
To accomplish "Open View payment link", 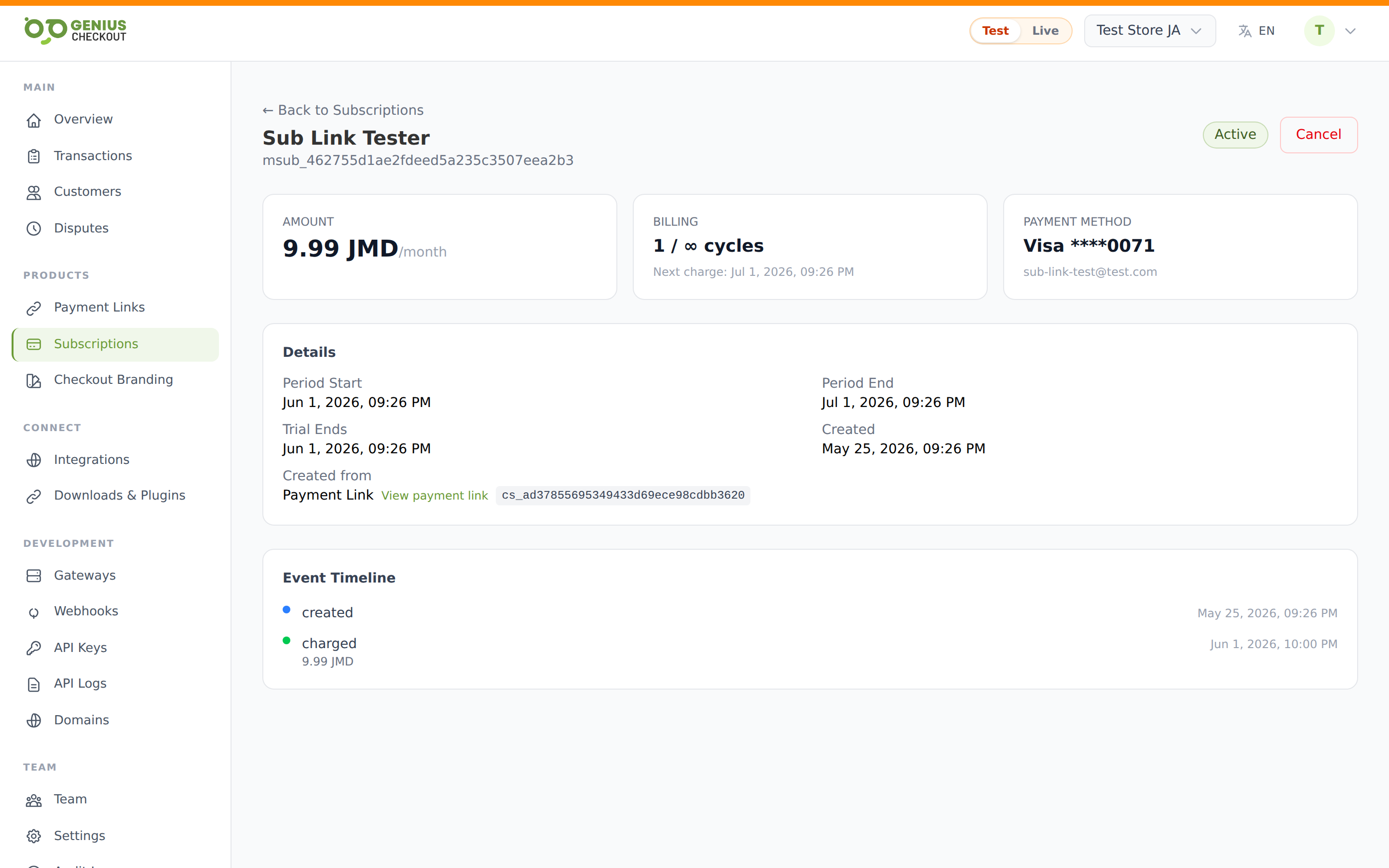I will (x=434, y=495).
